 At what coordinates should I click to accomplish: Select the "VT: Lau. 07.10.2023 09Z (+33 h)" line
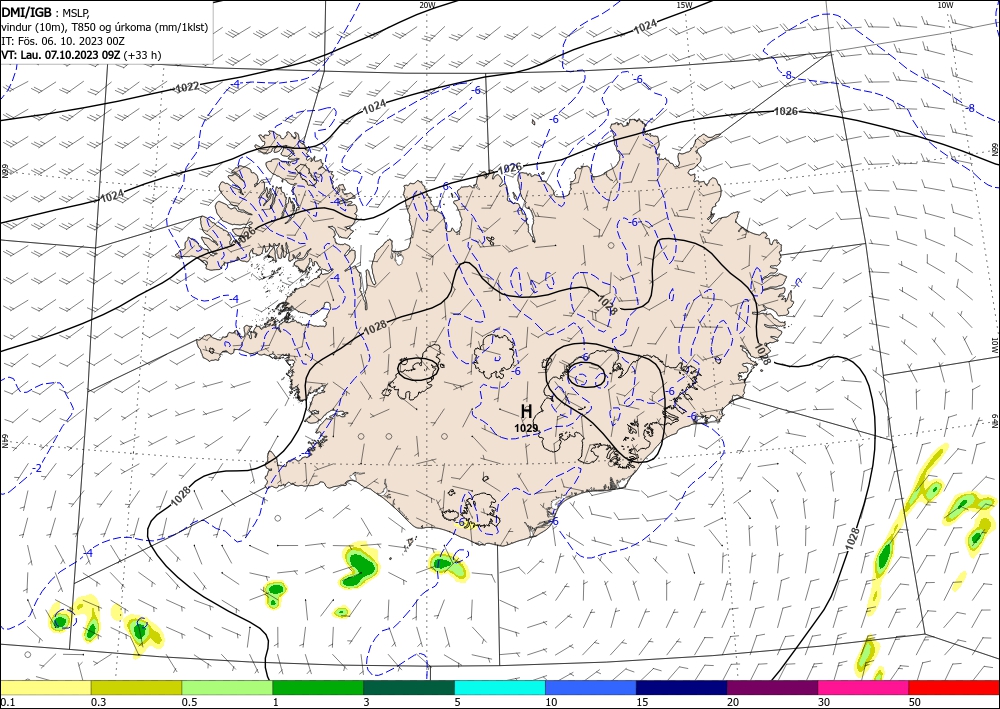[81, 55]
